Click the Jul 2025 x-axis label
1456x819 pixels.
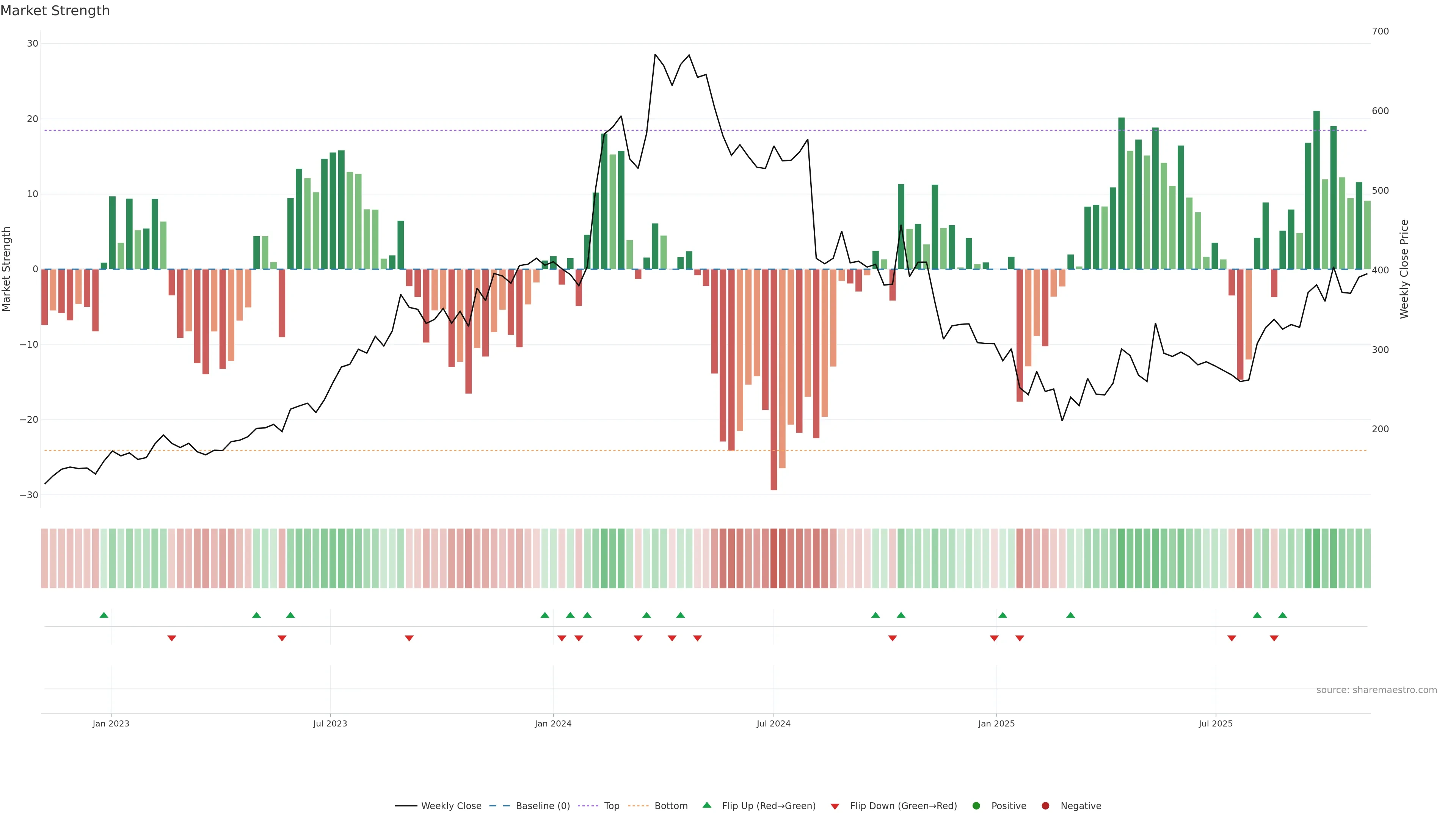[1215, 723]
